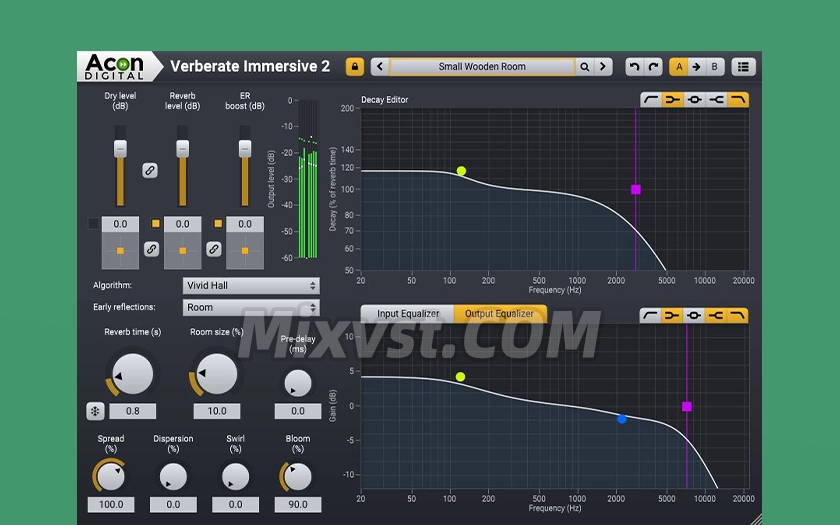Select the yellow node in equalizer graph
The image size is (840, 525).
(x=460, y=377)
